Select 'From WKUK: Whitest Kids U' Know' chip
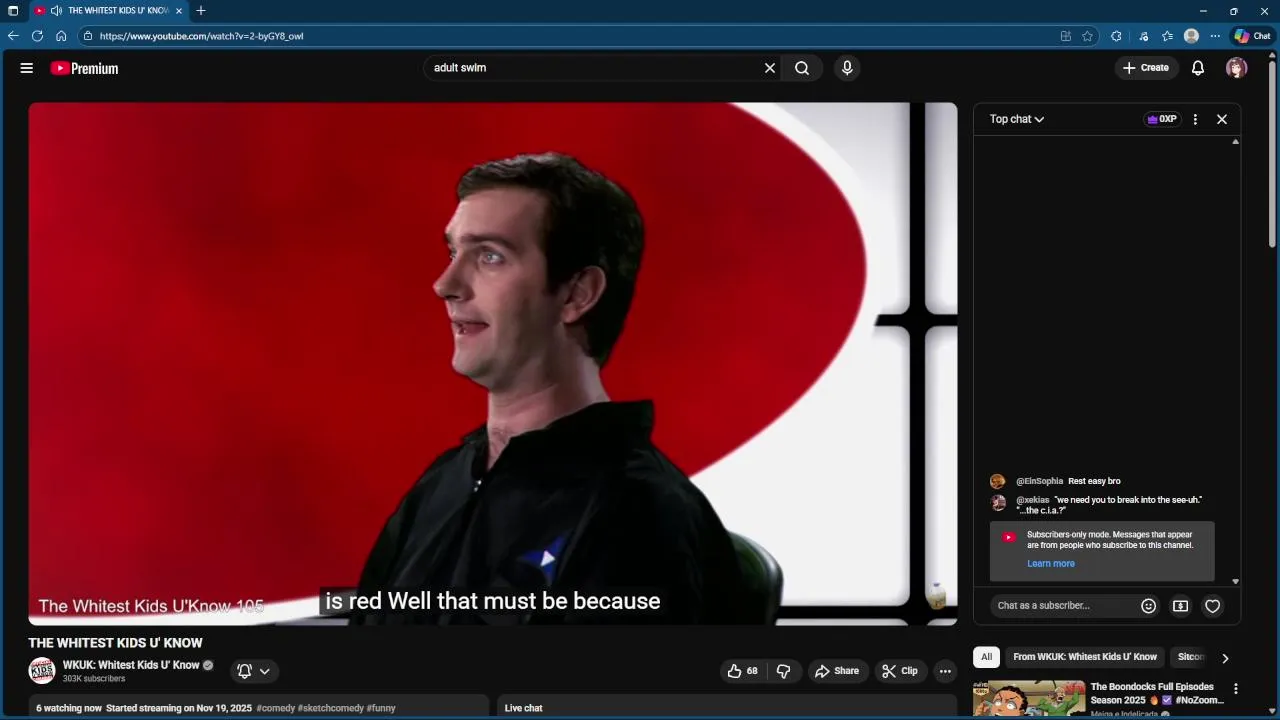 pos(1085,657)
